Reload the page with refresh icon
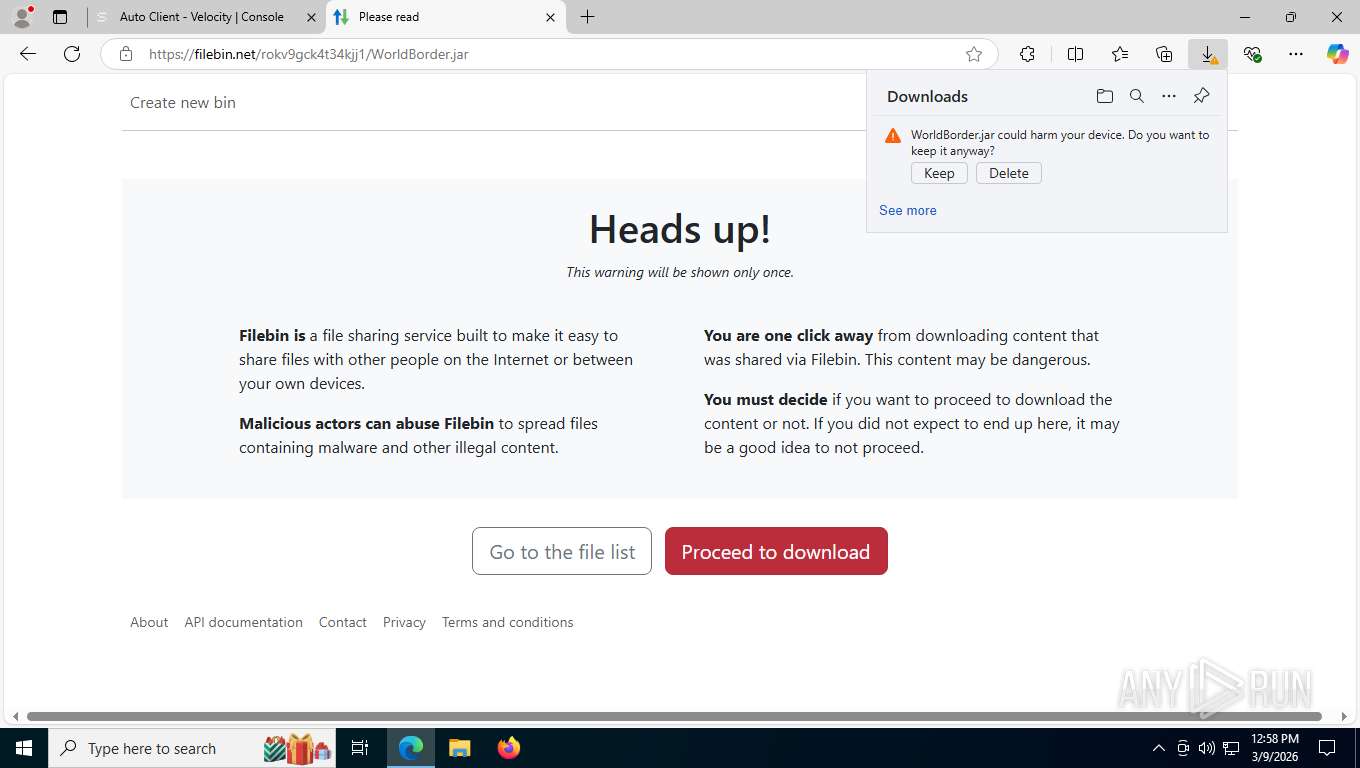This screenshot has height=768, width=1360. 72,54
